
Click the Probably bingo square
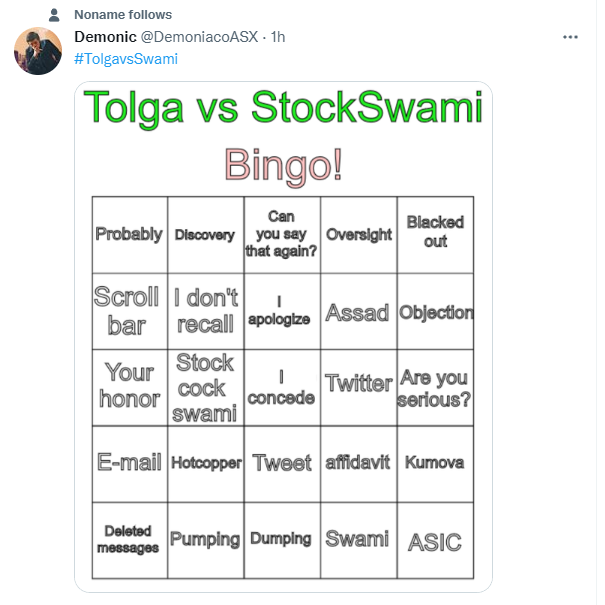(130, 235)
